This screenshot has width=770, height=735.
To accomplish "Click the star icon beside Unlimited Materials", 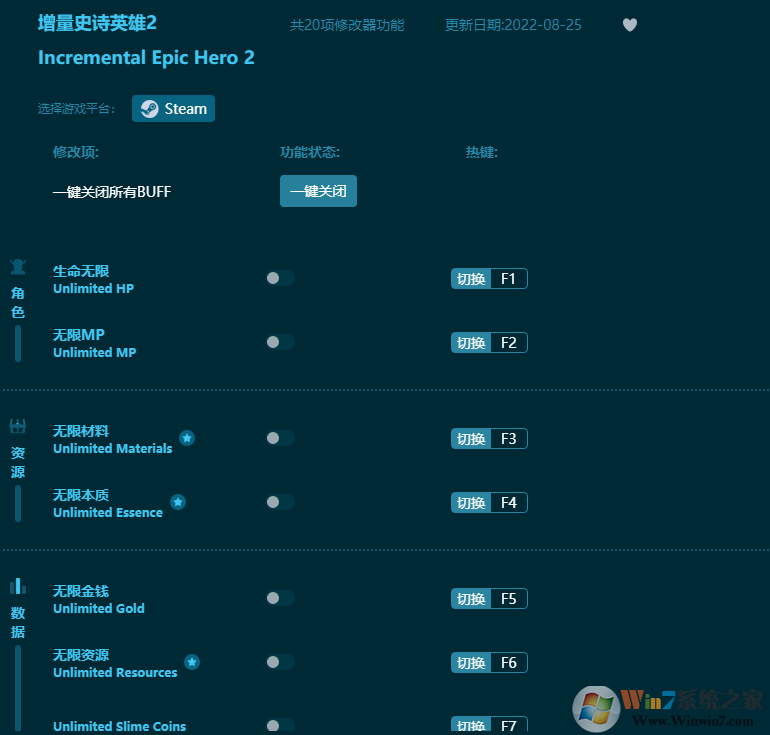I will coord(187,438).
